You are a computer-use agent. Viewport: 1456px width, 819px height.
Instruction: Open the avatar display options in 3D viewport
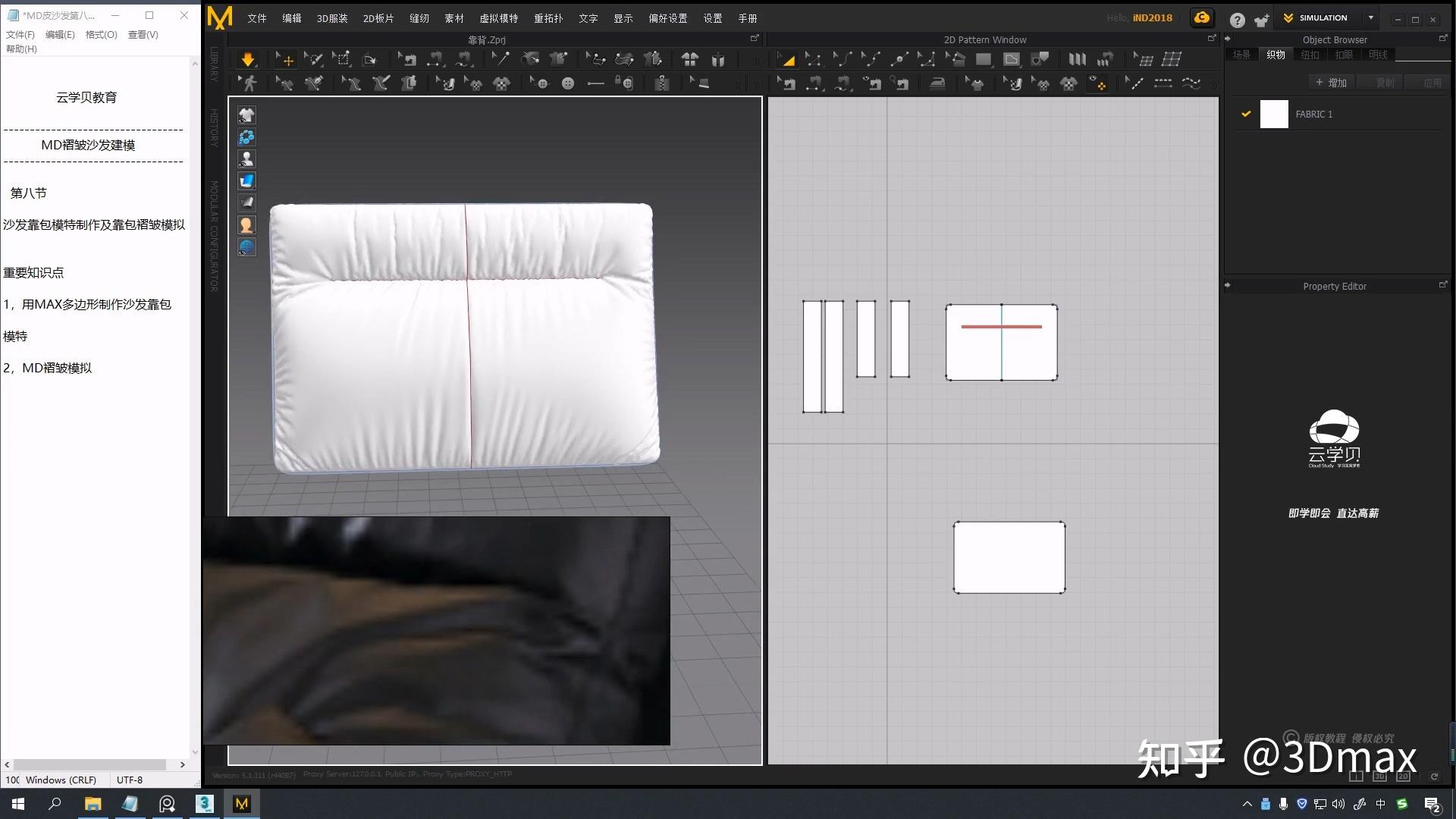coord(246,159)
